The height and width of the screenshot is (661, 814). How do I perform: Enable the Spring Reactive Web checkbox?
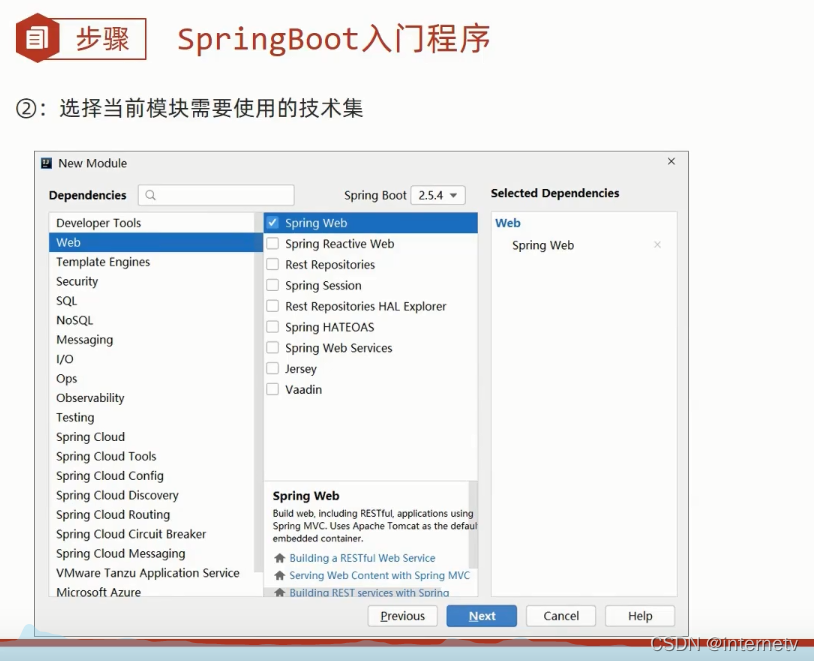pyautogui.click(x=273, y=244)
